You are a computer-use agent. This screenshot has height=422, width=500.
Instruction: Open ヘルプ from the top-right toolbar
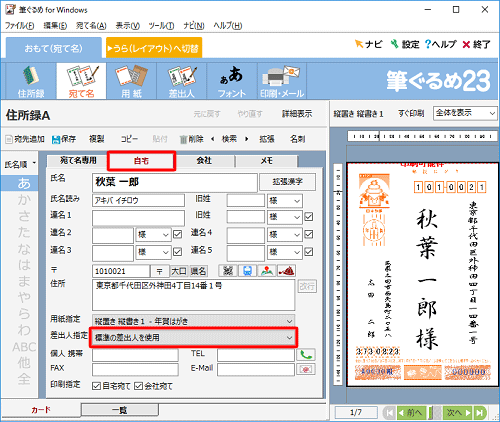pos(440,44)
